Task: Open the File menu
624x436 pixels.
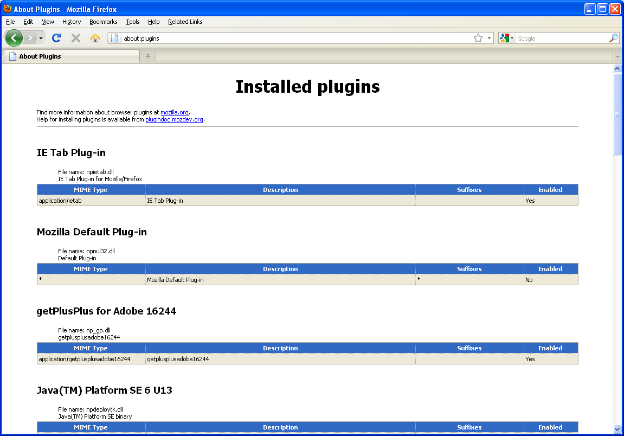Action: coord(10,22)
